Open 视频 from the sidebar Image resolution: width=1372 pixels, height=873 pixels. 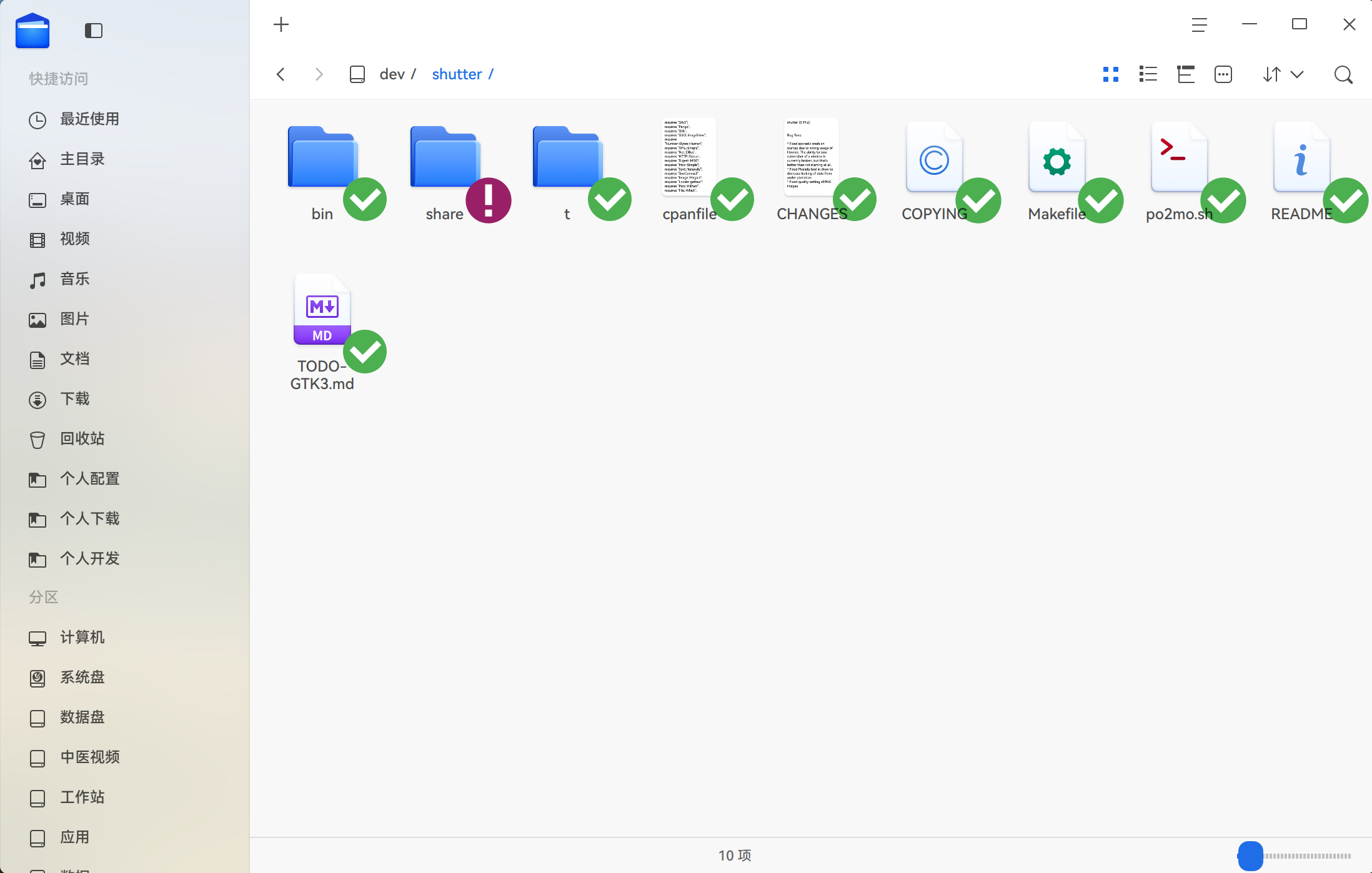[74, 239]
